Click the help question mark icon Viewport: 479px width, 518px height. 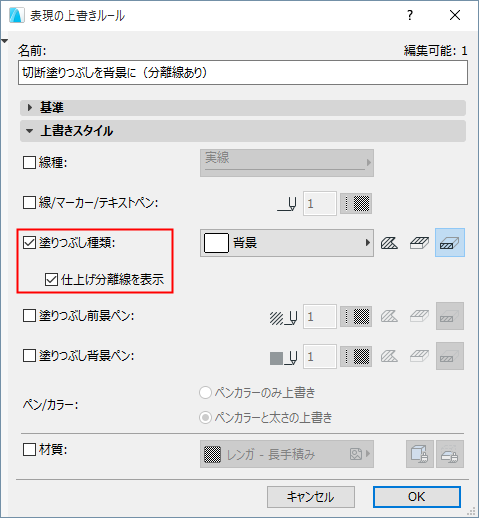[x=410, y=15]
